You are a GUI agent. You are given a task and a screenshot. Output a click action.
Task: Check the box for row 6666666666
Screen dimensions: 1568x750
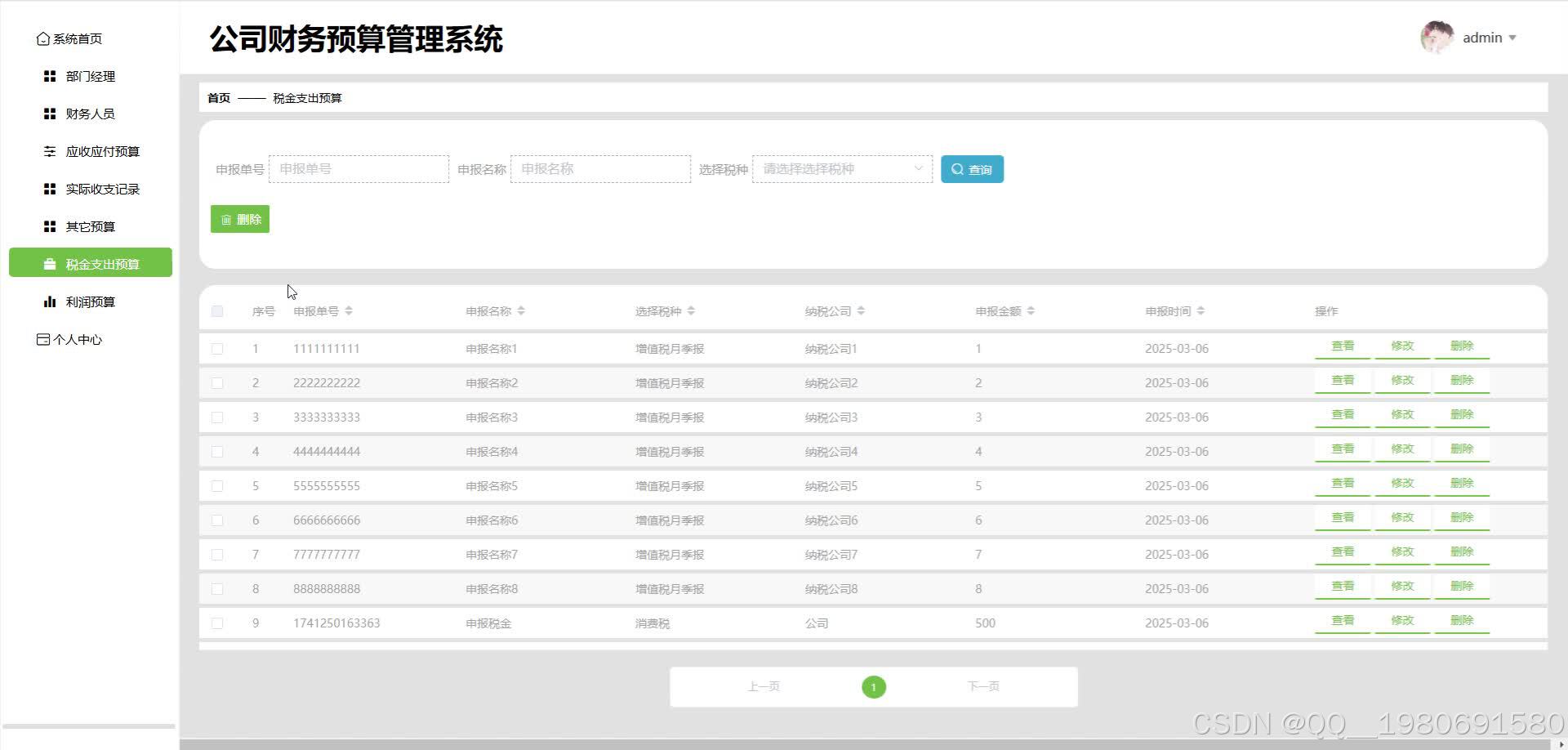pos(217,520)
